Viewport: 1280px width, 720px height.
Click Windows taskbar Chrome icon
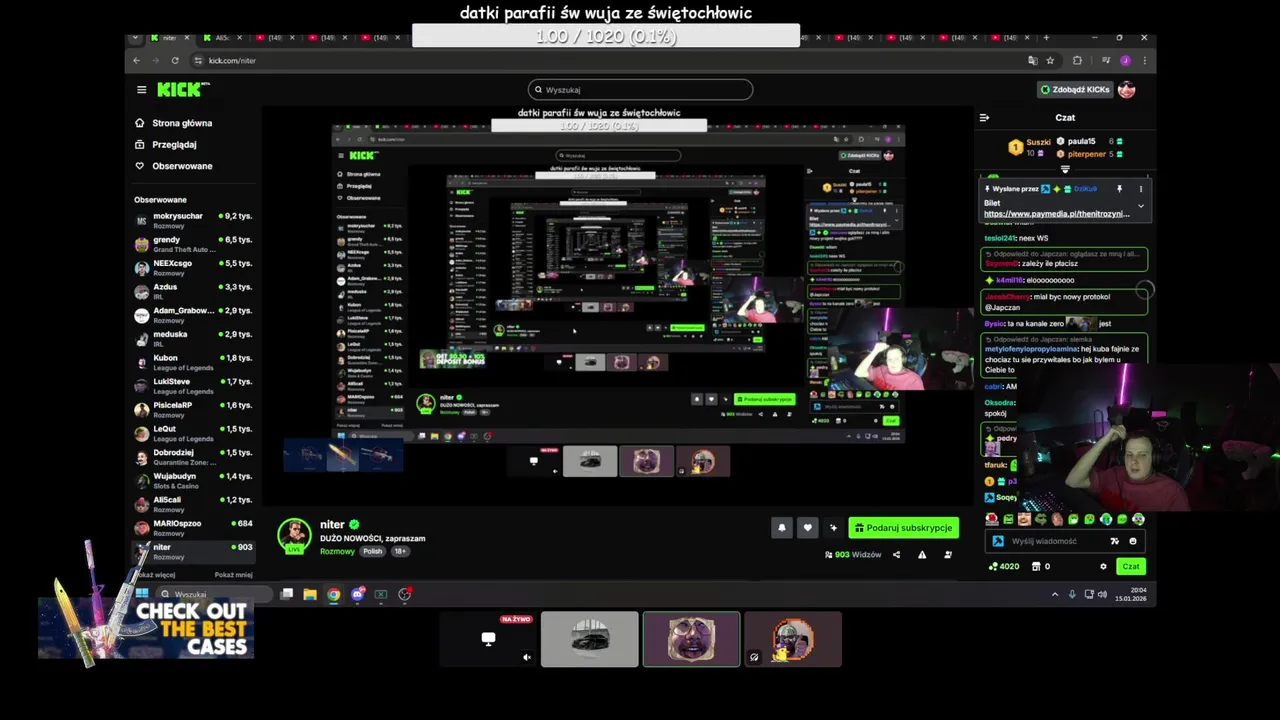pos(333,595)
